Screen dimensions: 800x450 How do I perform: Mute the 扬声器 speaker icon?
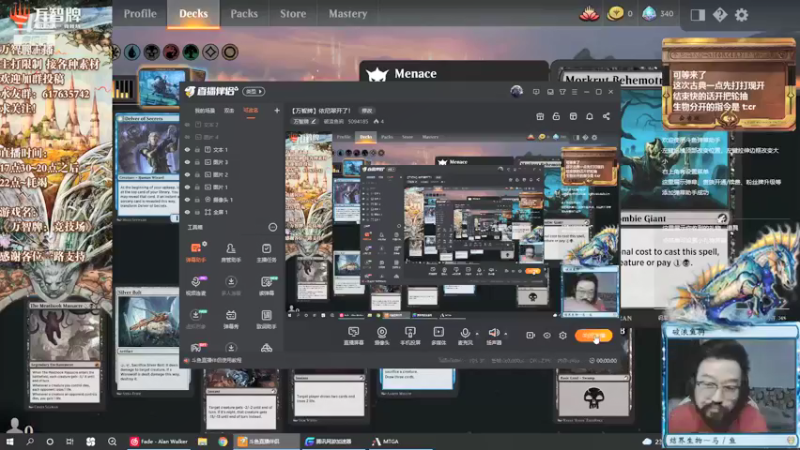tap(493, 333)
